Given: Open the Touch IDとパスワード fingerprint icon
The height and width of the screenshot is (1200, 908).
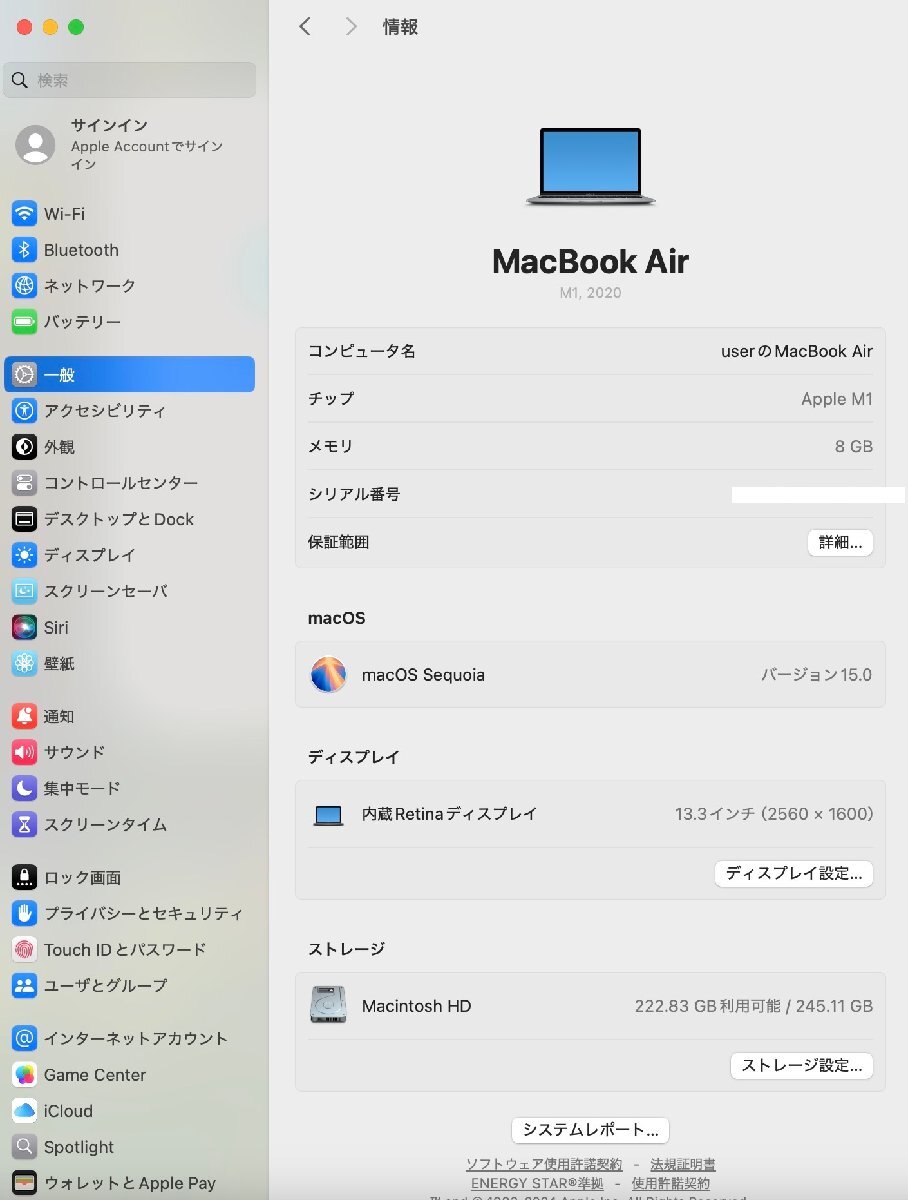Looking at the screenshot, I should 25,949.
